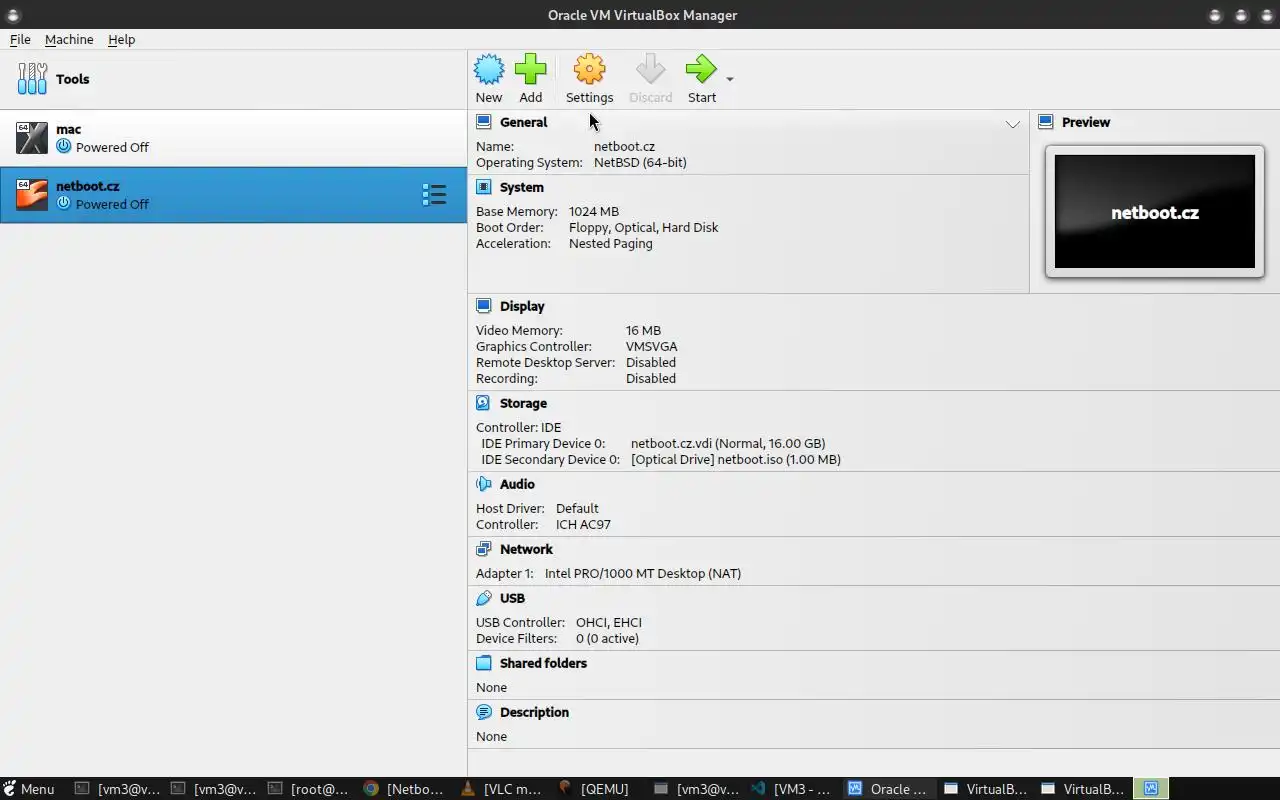Open the Storage settings heading link
This screenshot has height=800, width=1280.
point(523,403)
